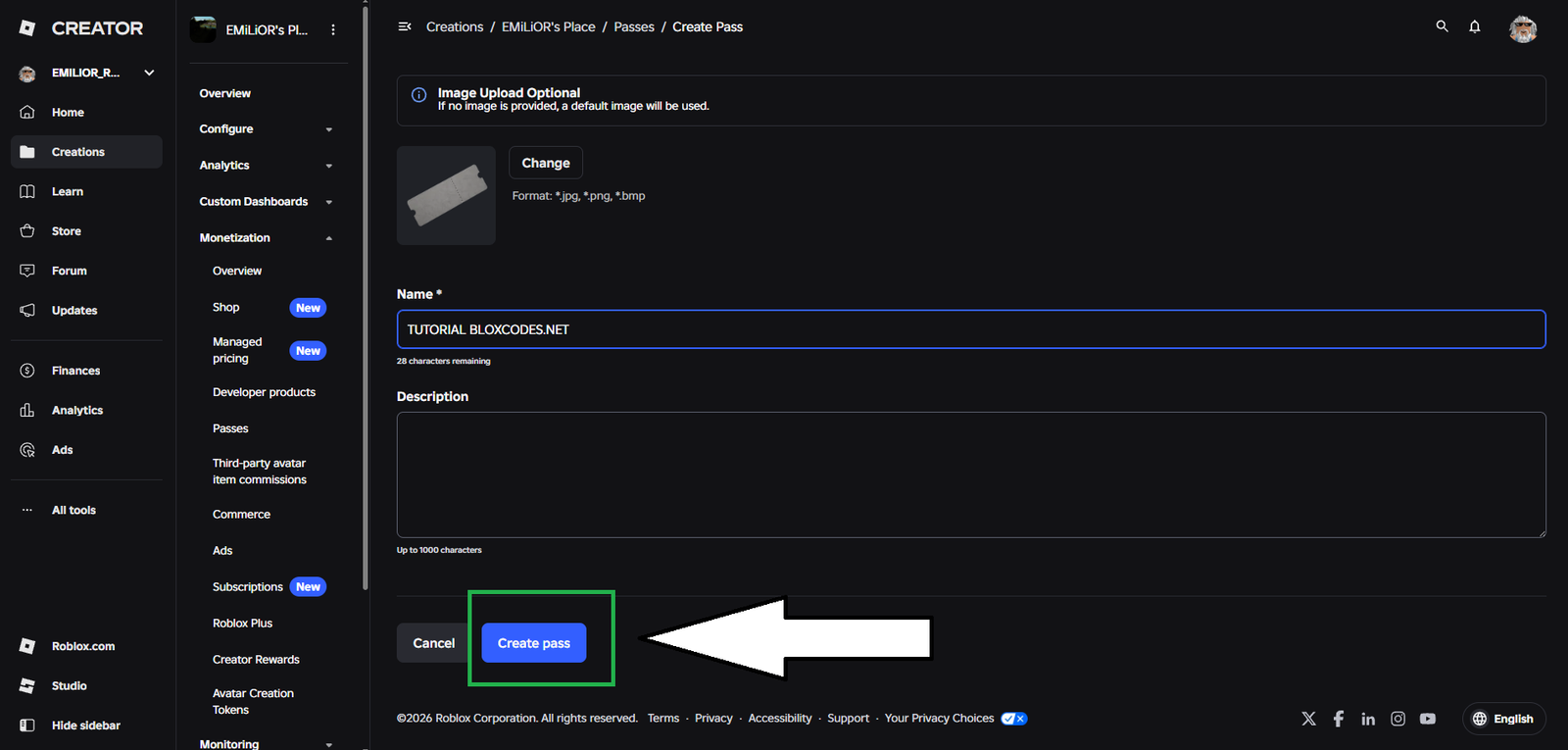Click the Learn book icon
Viewport: 1568px width, 750px height.
click(x=27, y=191)
